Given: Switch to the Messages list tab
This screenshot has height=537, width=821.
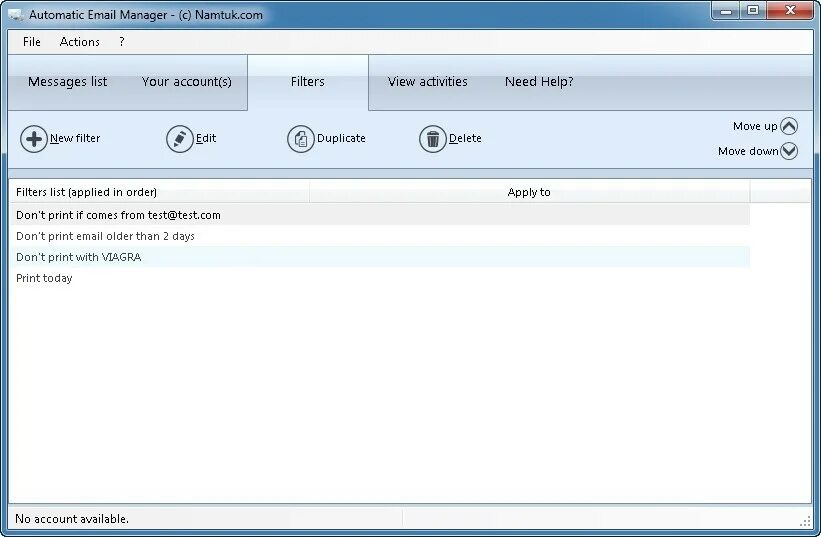Looking at the screenshot, I should coord(68,82).
